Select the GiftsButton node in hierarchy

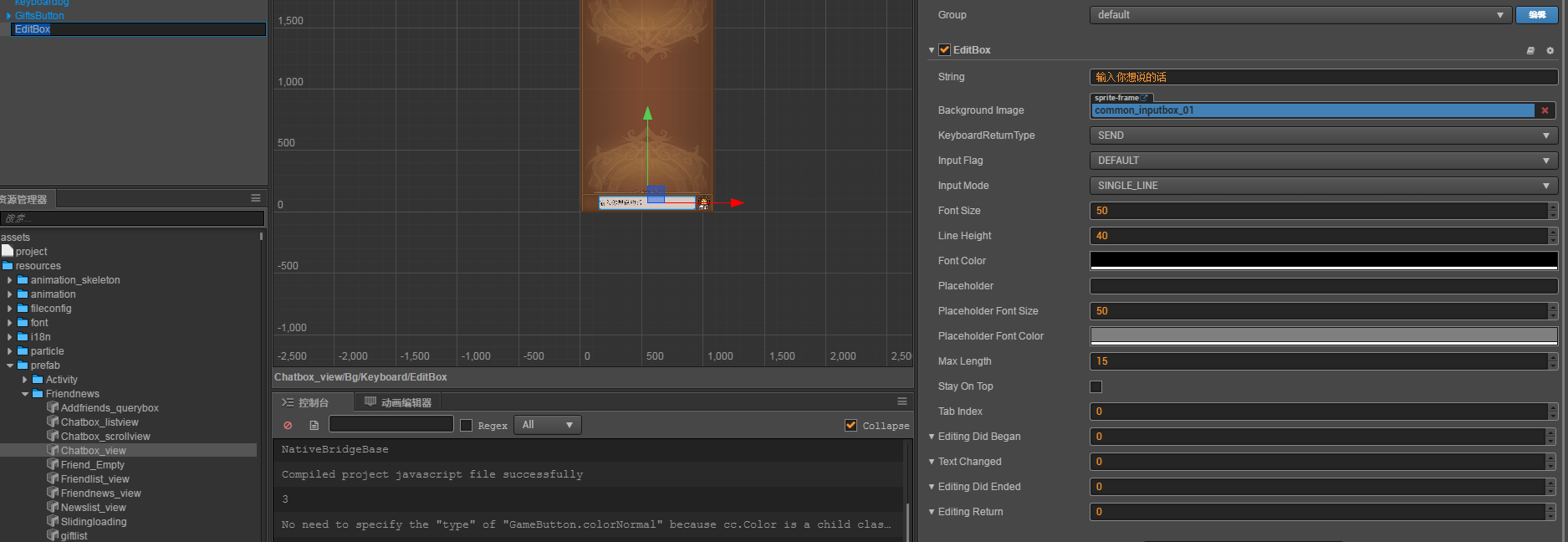[x=39, y=15]
